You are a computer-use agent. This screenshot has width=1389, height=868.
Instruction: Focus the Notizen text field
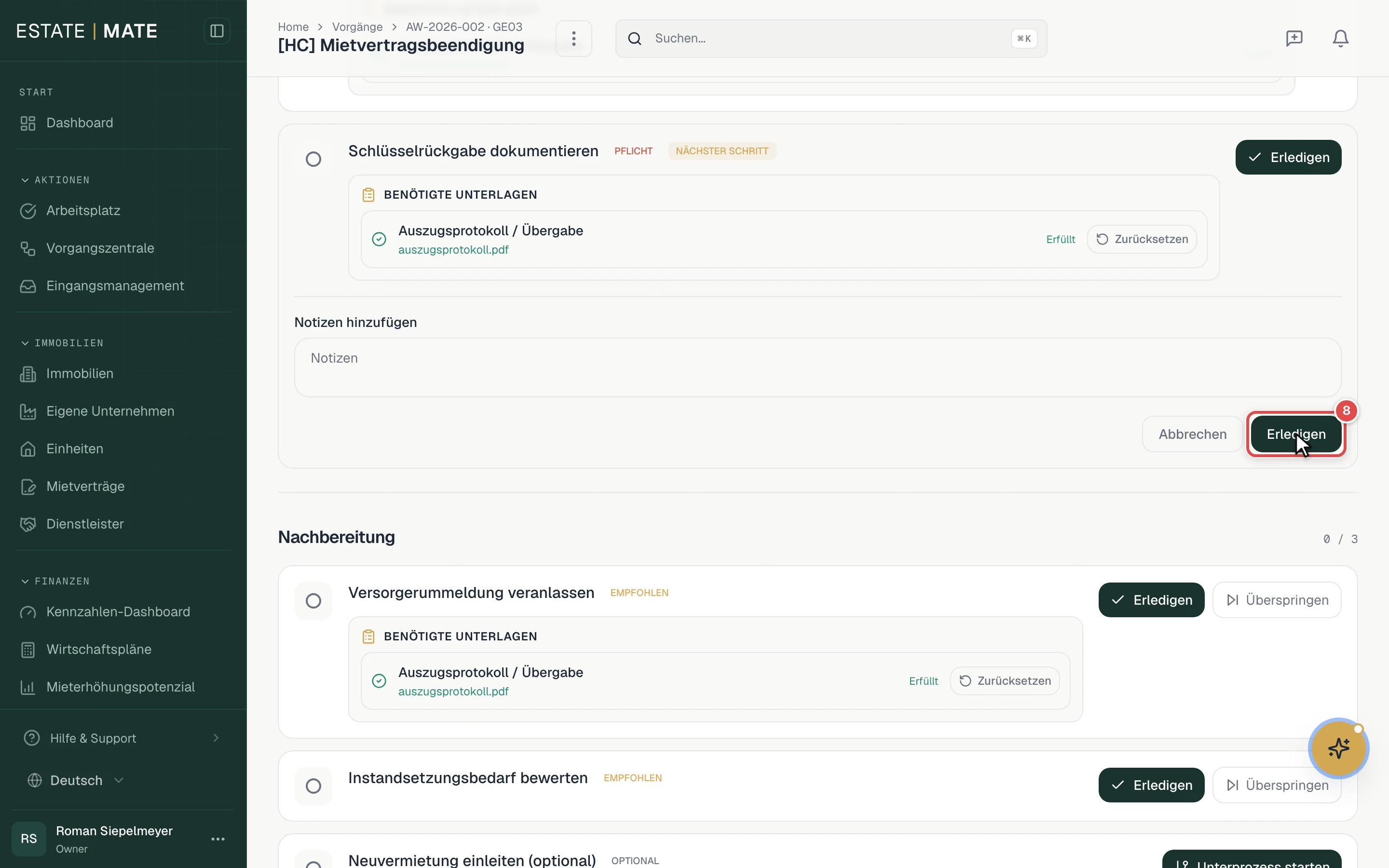point(817,367)
